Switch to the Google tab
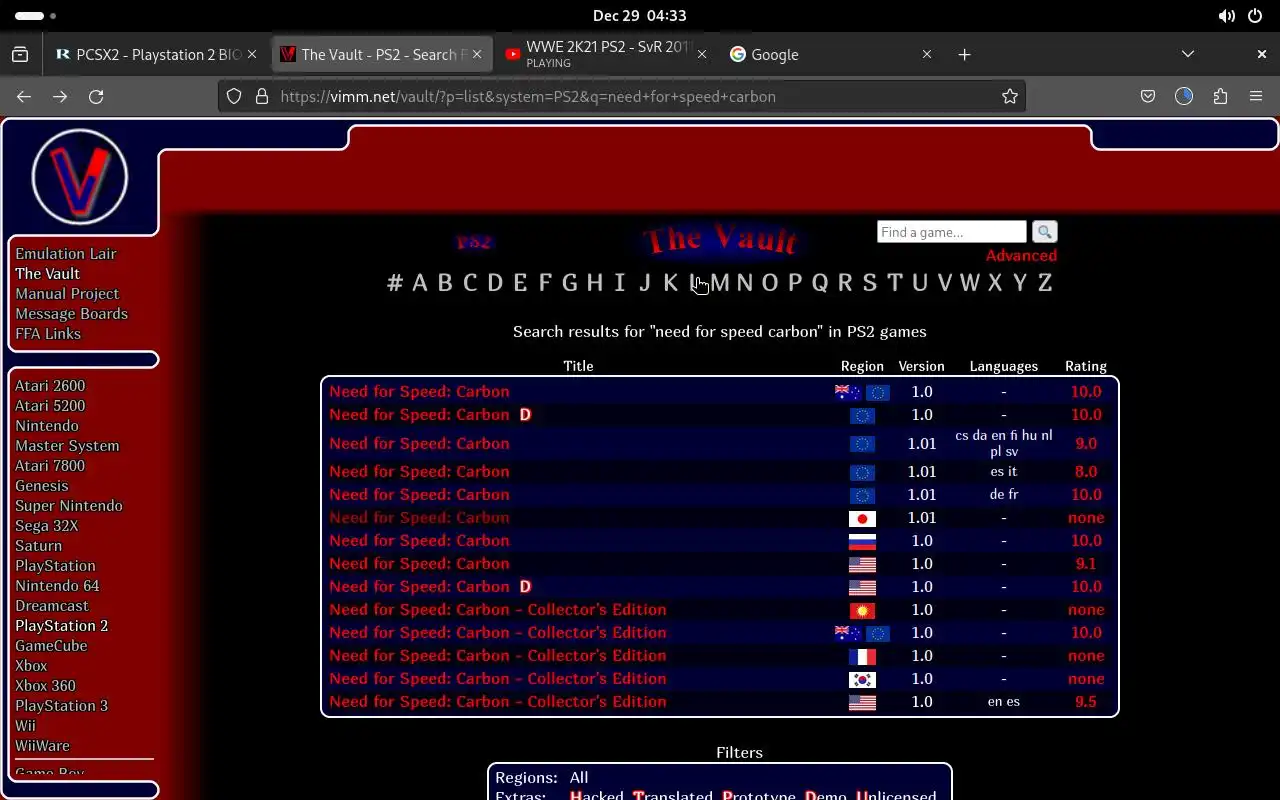 point(830,54)
